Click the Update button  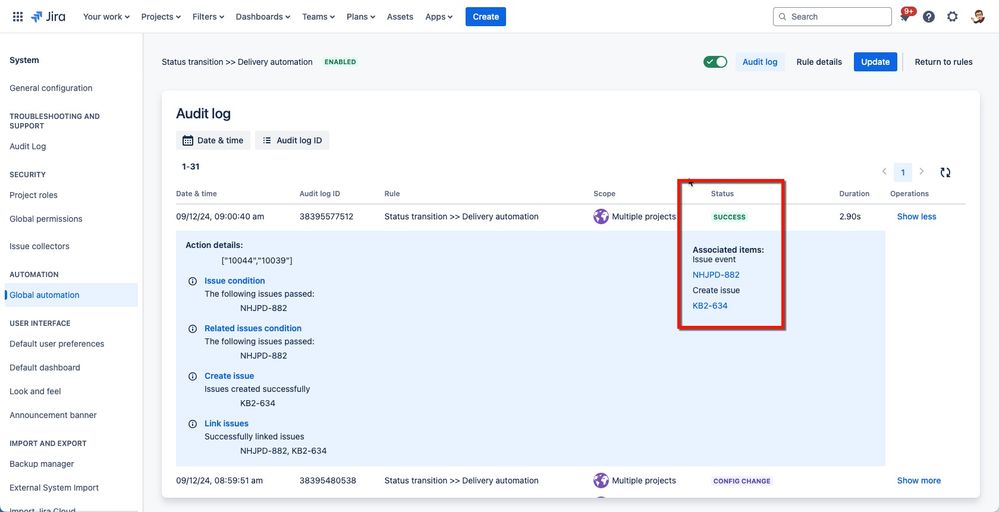tap(875, 62)
